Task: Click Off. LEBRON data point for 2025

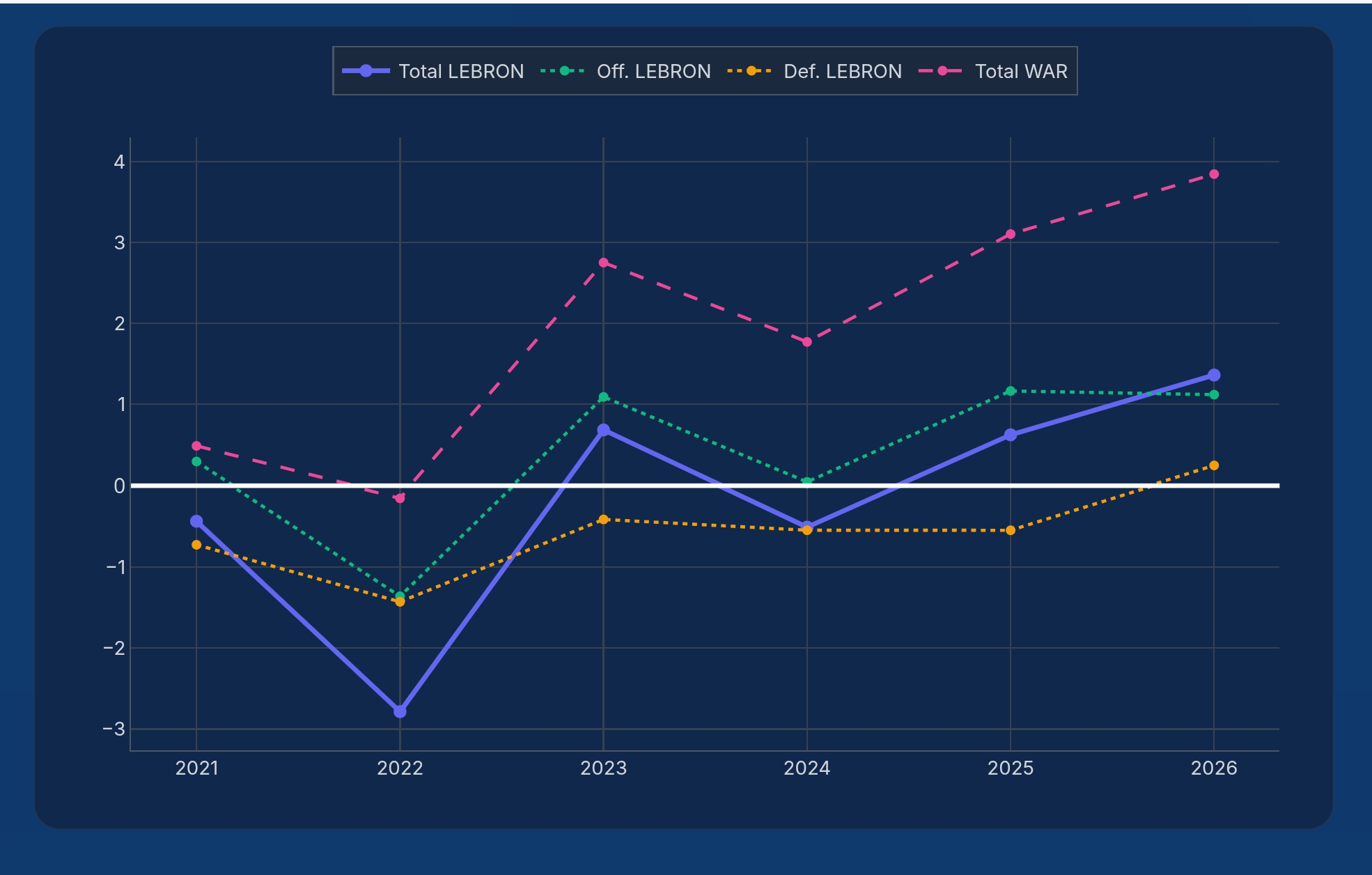Action: click(1011, 391)
